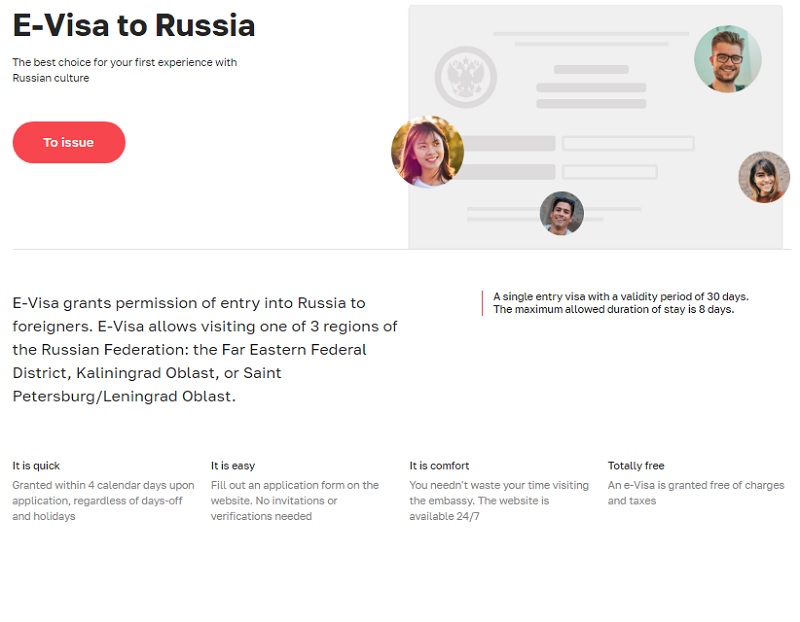Screen dimensions: 800x622
Task: Click the red To issue button
Action: tap(69, 142)
